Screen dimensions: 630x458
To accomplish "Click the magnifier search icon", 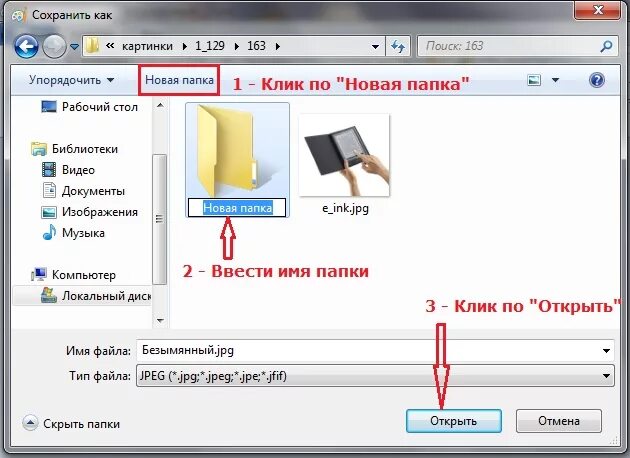I will point(606,46).
